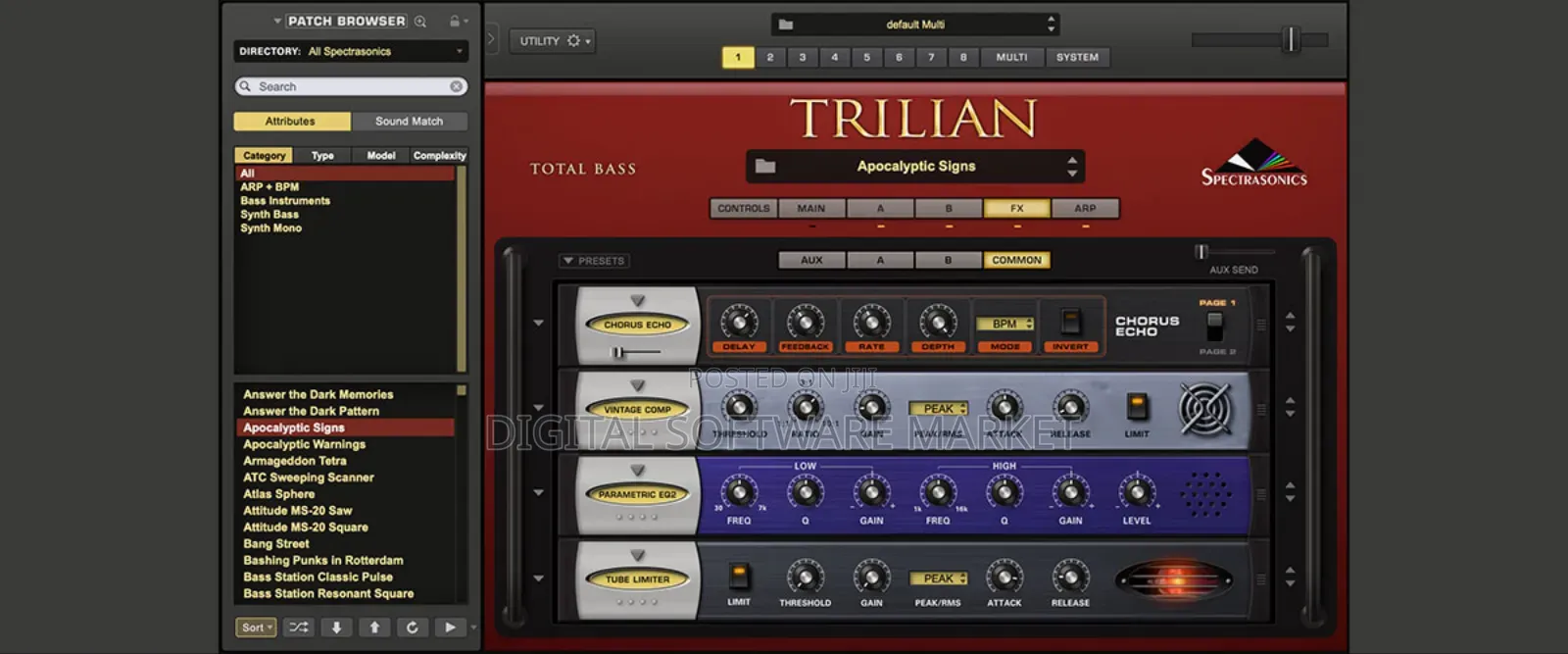Click the low band Freq knob on Parametric EQ2

point(739,491)
